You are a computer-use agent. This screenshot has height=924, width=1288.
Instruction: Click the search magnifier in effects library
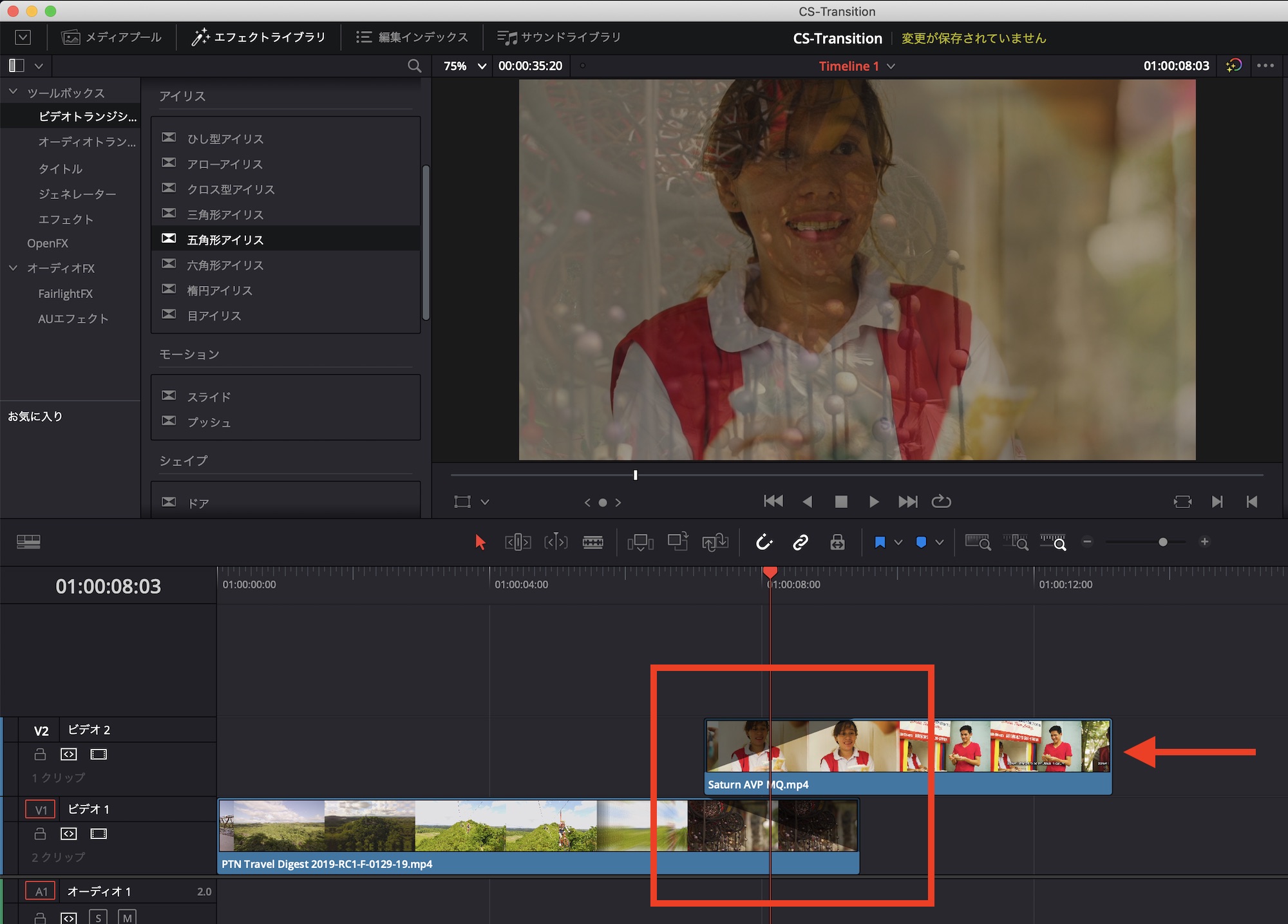point(414,66)
